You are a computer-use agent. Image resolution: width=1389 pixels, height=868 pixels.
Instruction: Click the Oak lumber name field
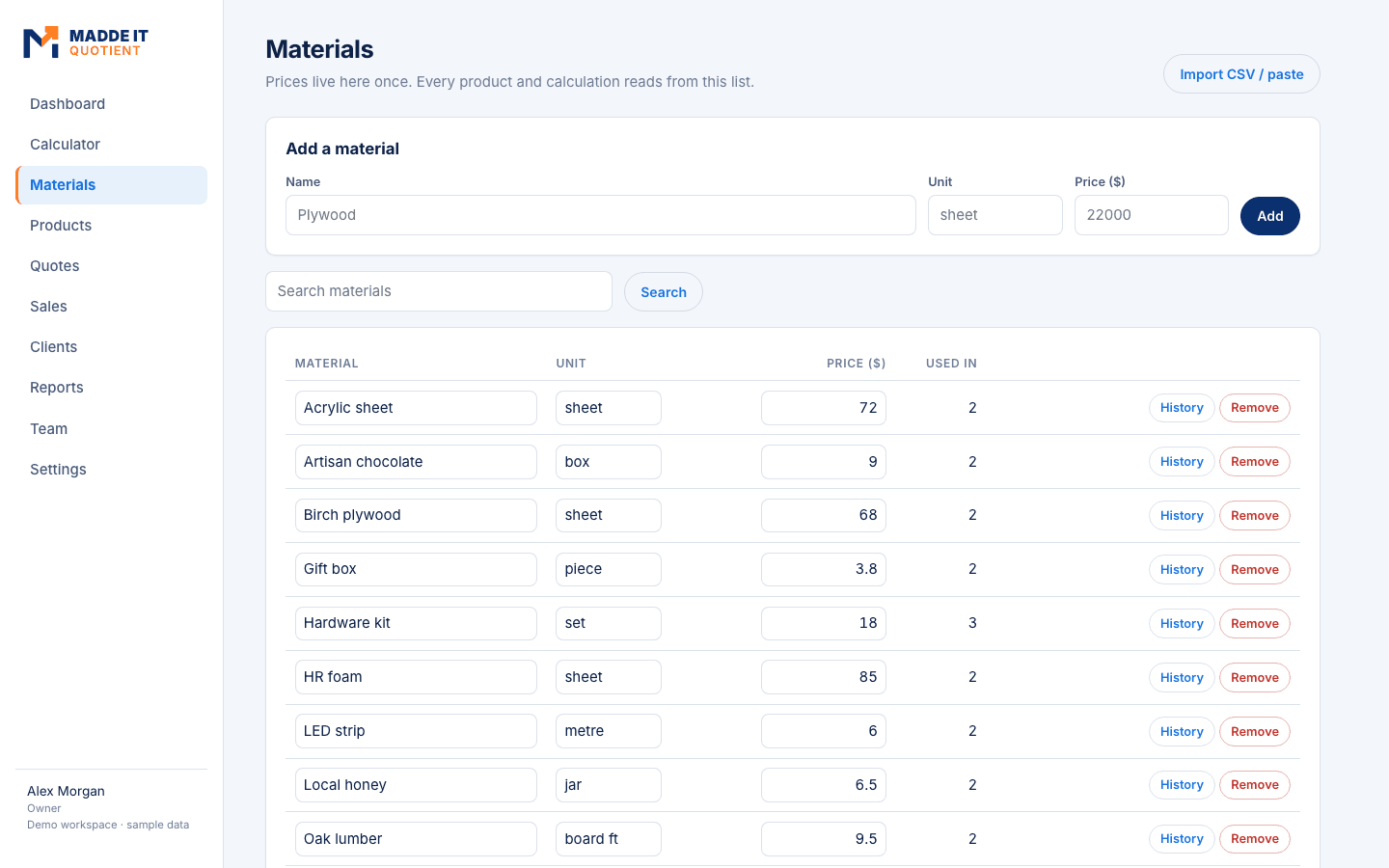(416, 839)
